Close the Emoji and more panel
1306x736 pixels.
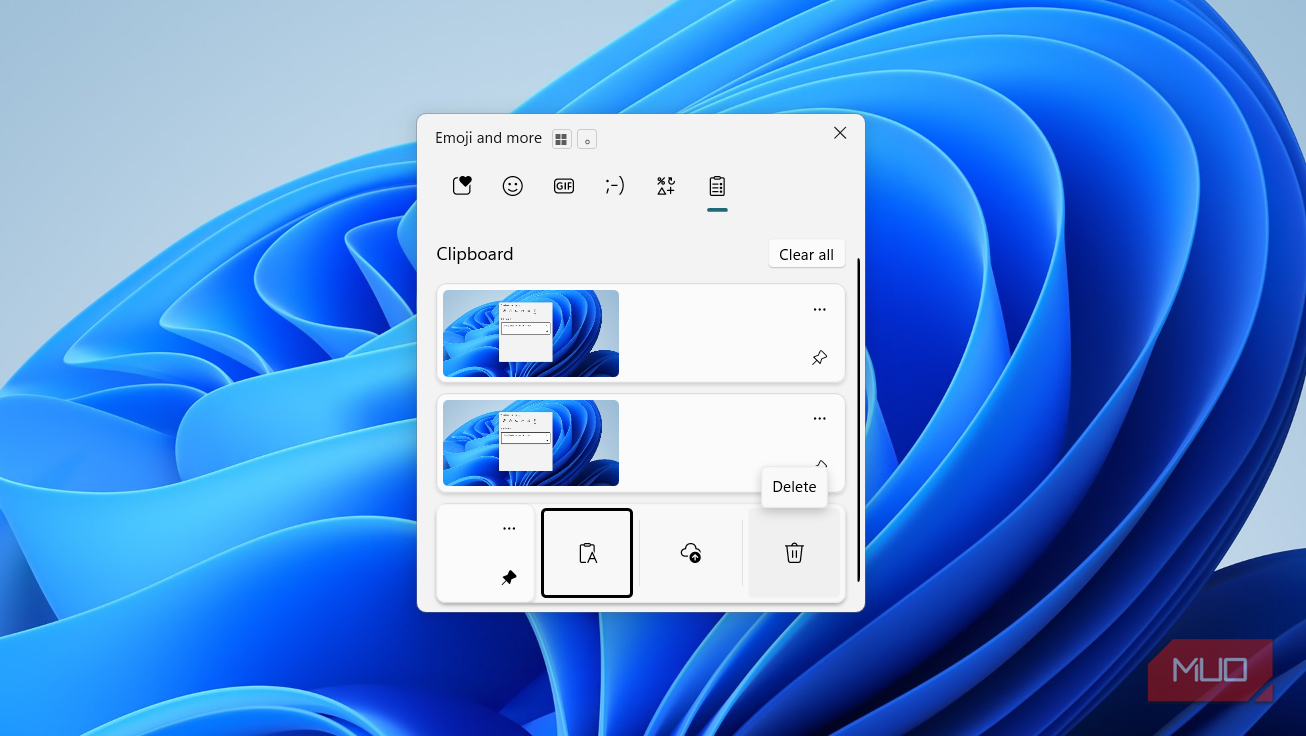coord(840,133)
